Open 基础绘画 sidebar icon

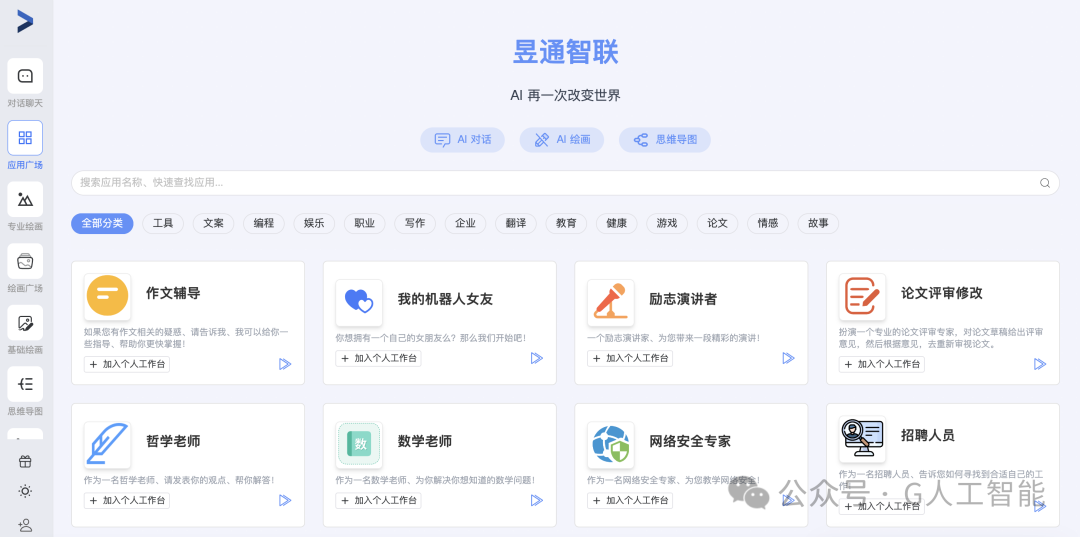pos(25,323)
